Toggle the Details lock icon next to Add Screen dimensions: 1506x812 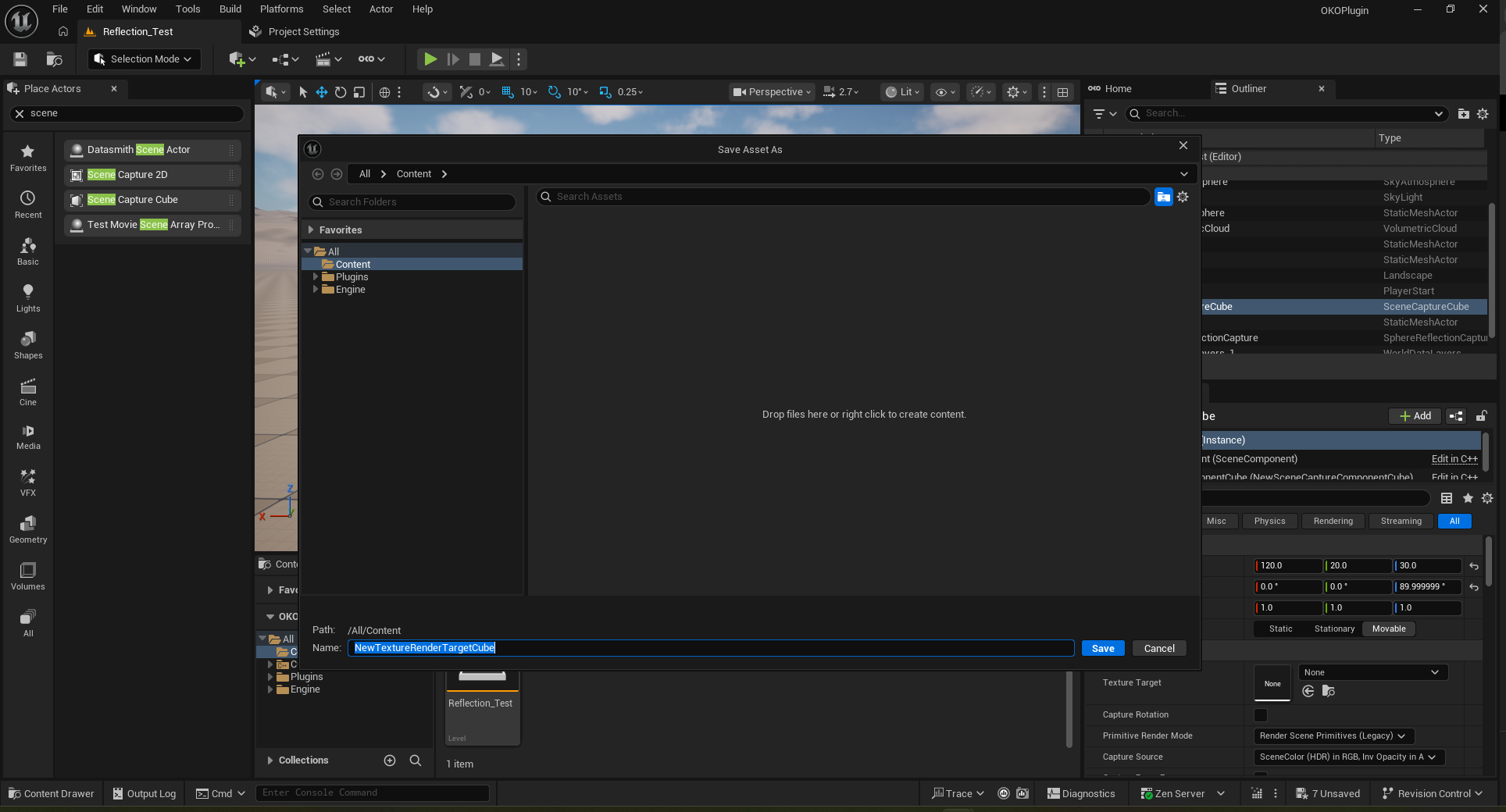(1481, 416)
